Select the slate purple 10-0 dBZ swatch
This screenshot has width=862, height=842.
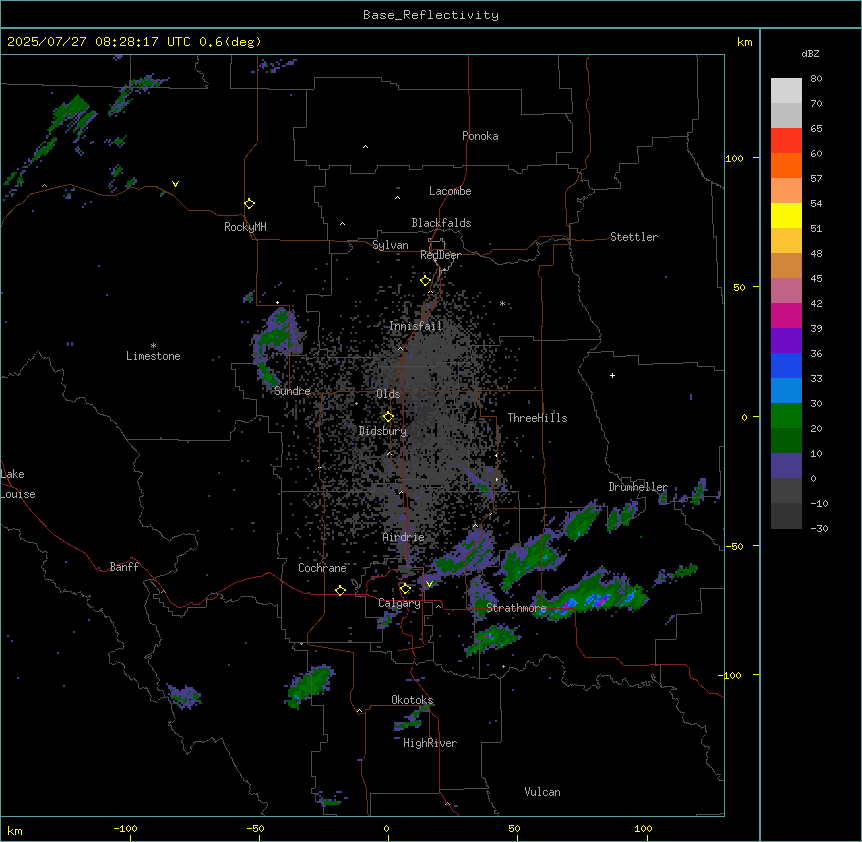(786, 466)
